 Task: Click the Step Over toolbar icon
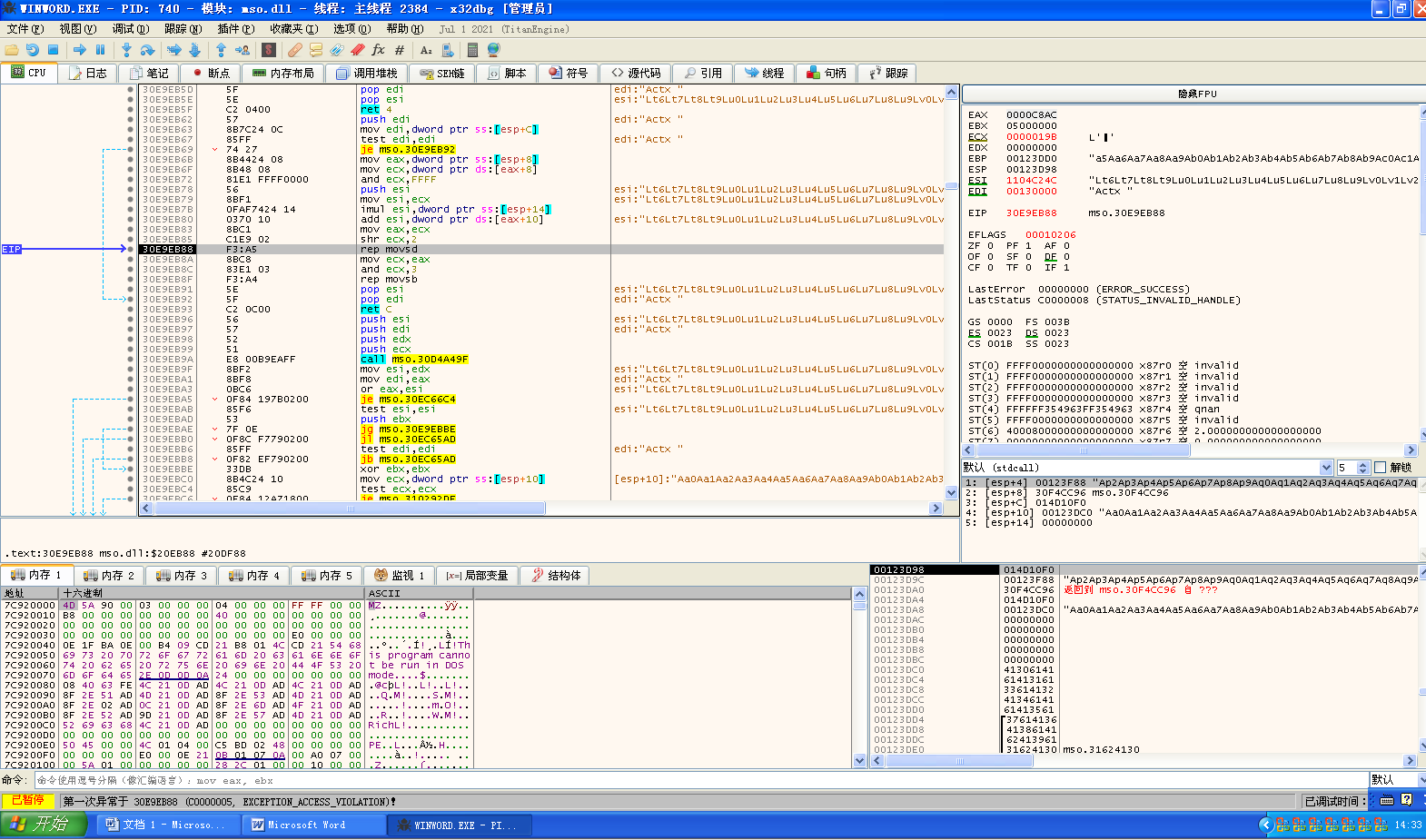tap(148, 50)
